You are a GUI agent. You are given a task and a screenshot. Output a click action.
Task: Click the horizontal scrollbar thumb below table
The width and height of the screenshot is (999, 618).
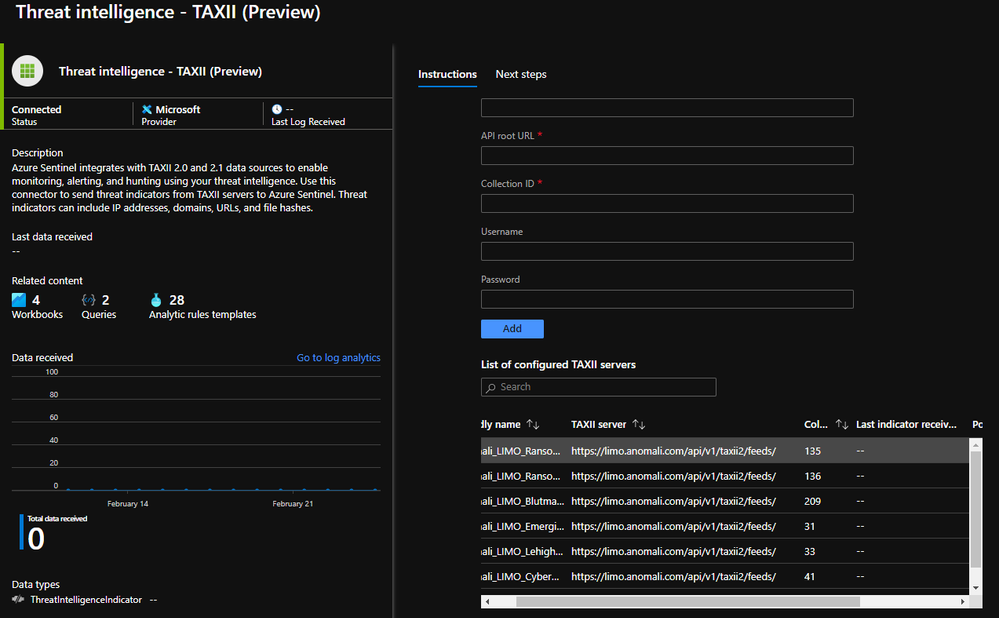tap(688, 601)
